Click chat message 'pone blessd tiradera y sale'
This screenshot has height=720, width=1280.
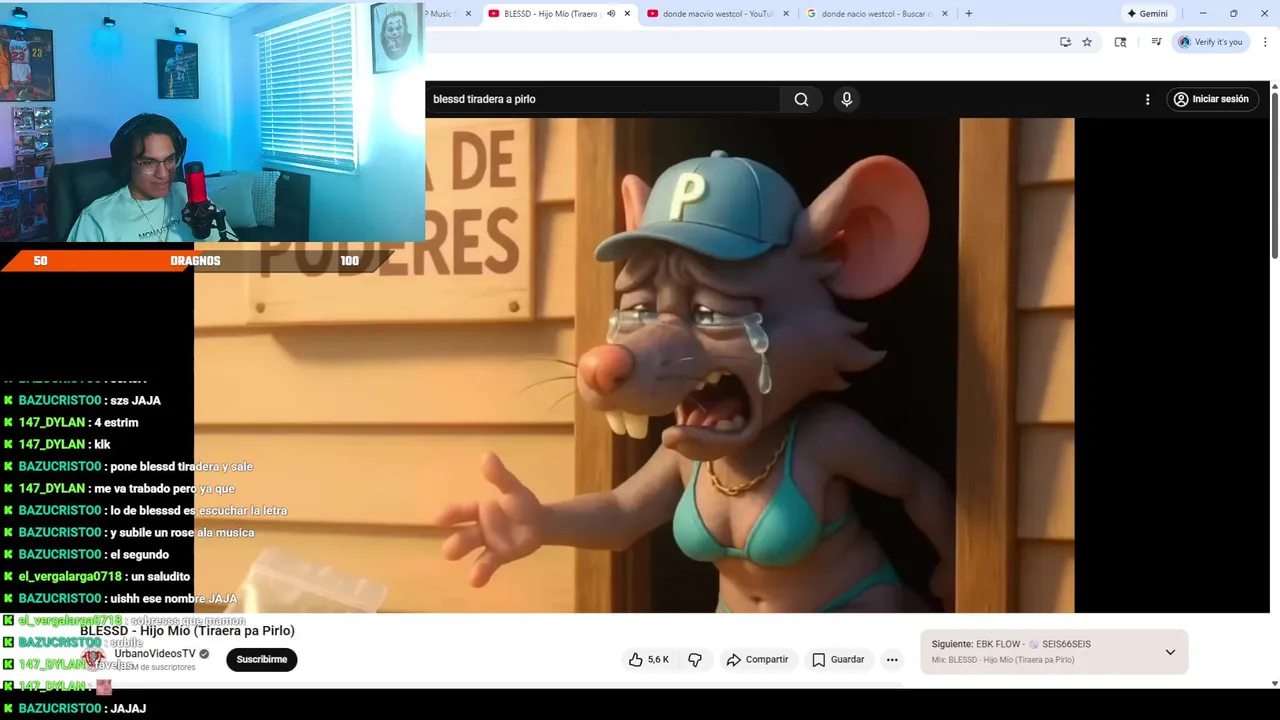(181, 466)
